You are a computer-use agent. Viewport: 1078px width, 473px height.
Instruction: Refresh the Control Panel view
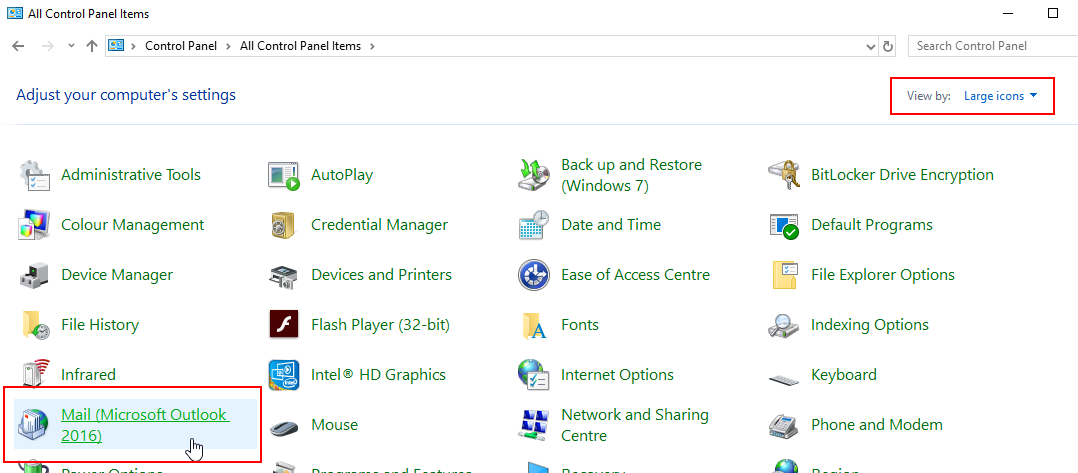click(x=888, y=46)
